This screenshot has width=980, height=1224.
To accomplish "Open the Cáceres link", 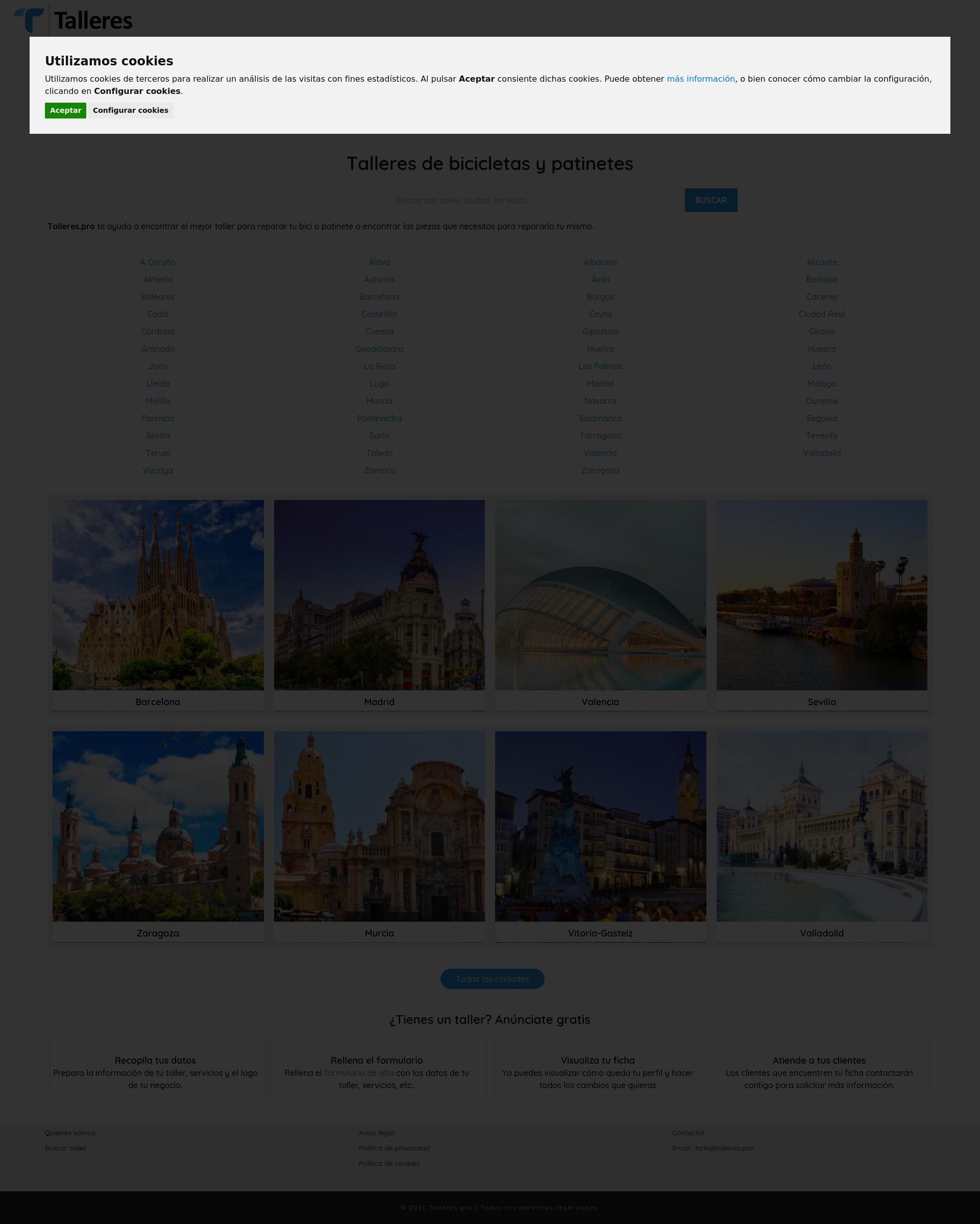I will [x=821, y=297].
